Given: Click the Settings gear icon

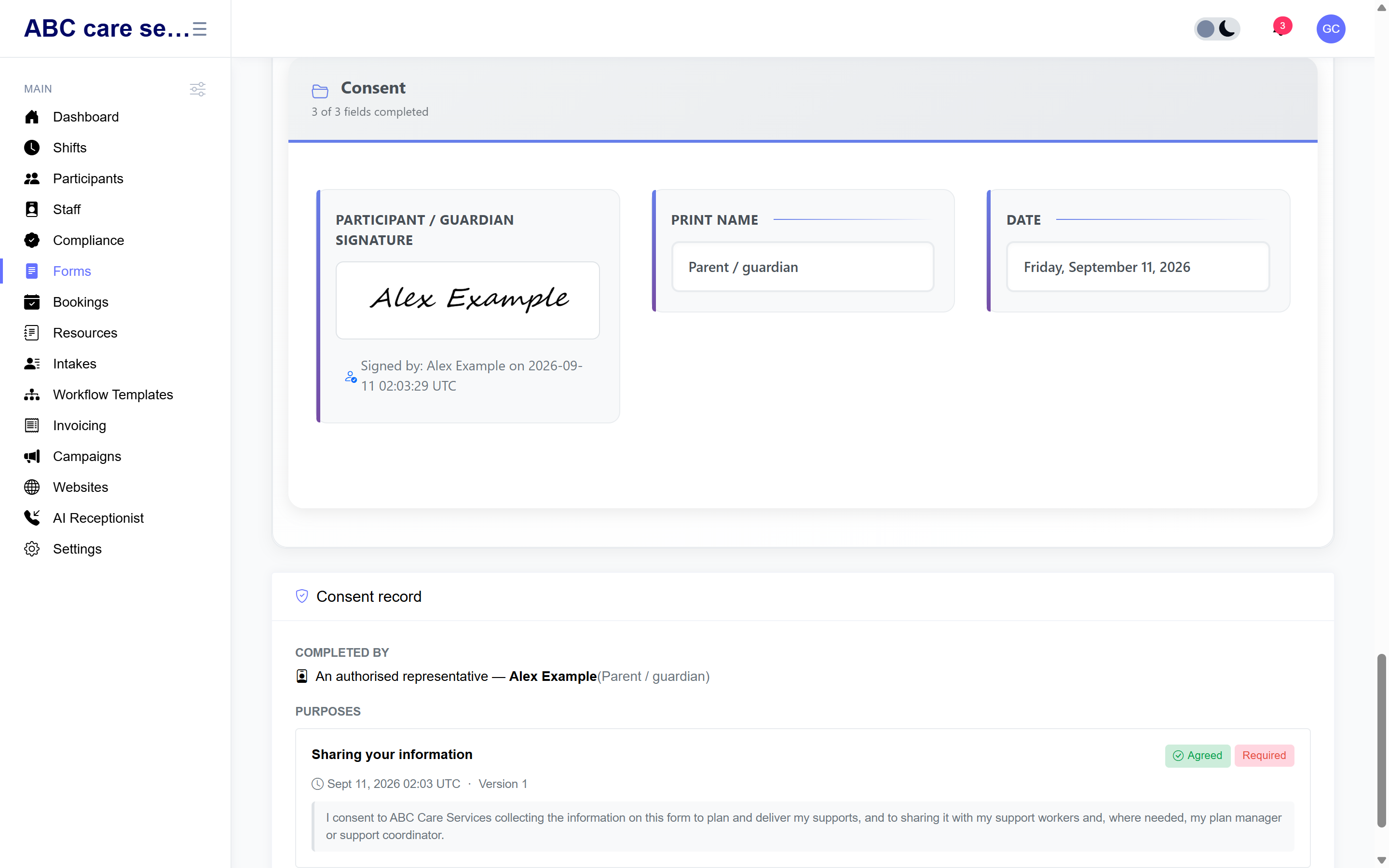Looking at the screenshot, I should point(31,549).
